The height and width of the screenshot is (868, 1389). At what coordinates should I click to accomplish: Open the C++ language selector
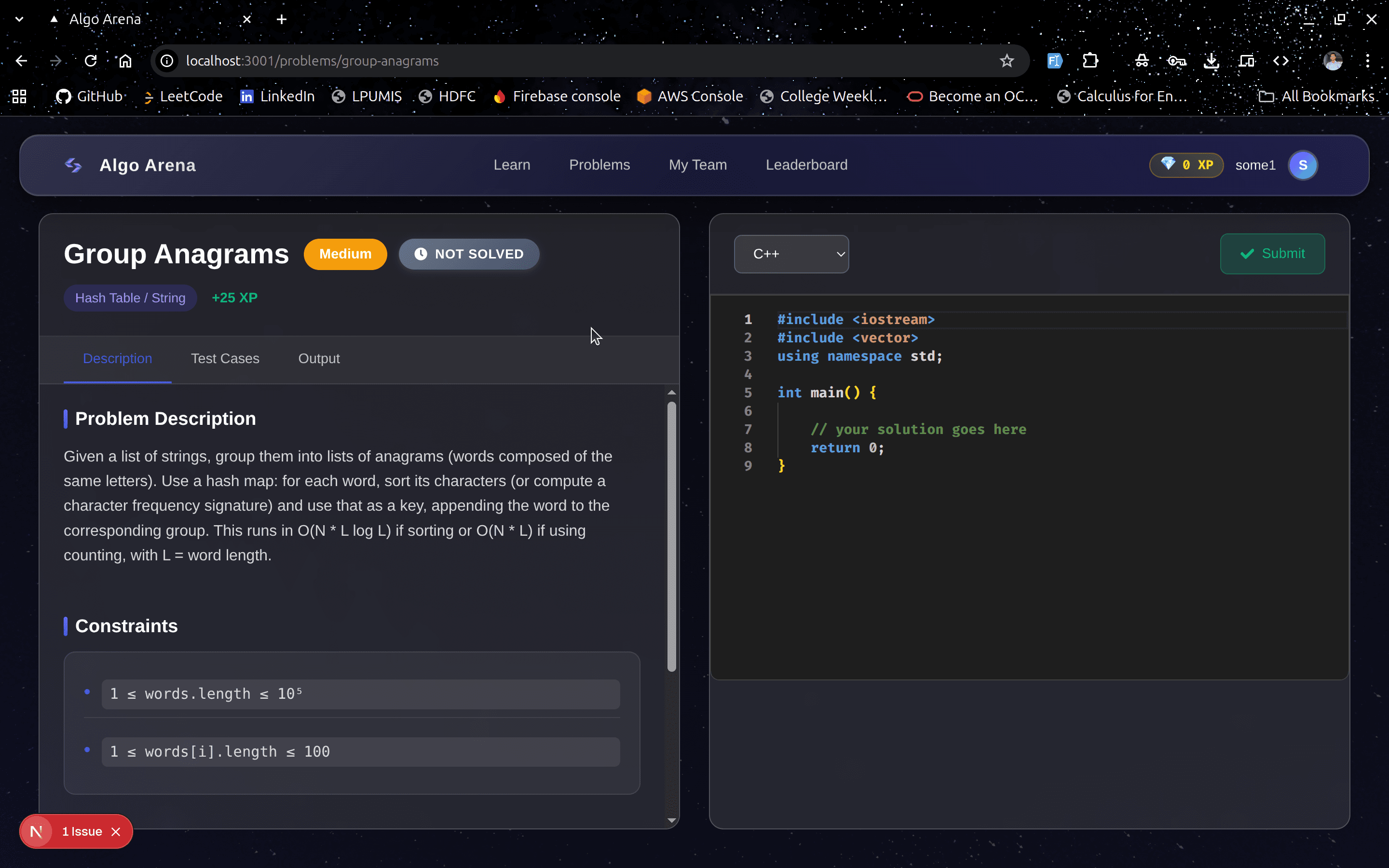pos(791,254)
